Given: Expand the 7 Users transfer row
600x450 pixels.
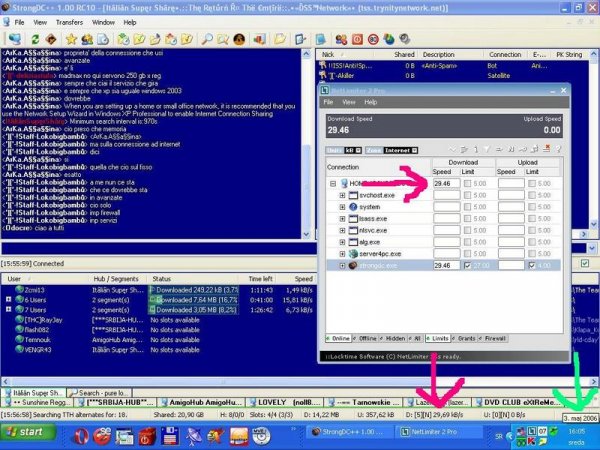Looking at the screenshot, I should click(8, 310).
